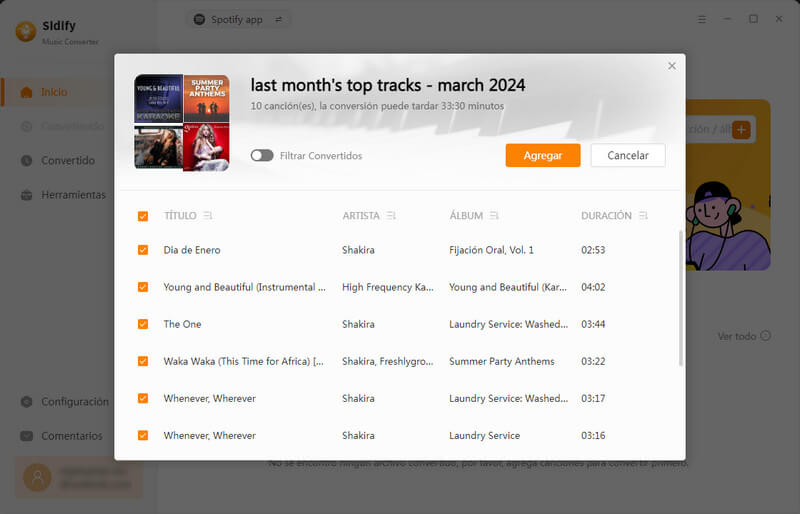Click the Agregar button

pyautogui.click(x=543, y=155)
